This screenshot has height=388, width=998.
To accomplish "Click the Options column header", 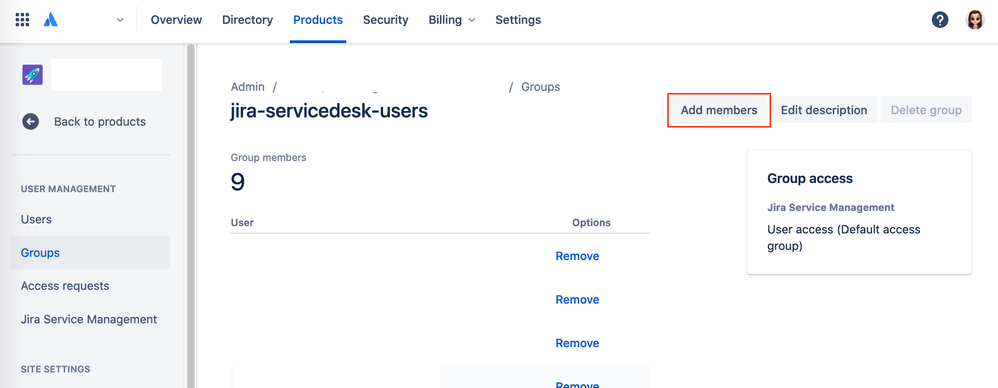I will pyautogui.click(x=591, y=223).
